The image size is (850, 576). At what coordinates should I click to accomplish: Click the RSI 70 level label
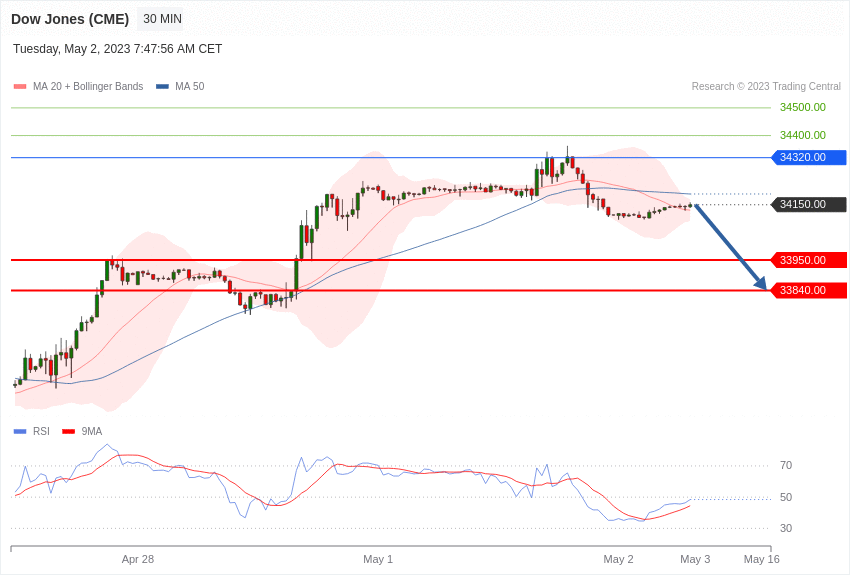point(786,465)
